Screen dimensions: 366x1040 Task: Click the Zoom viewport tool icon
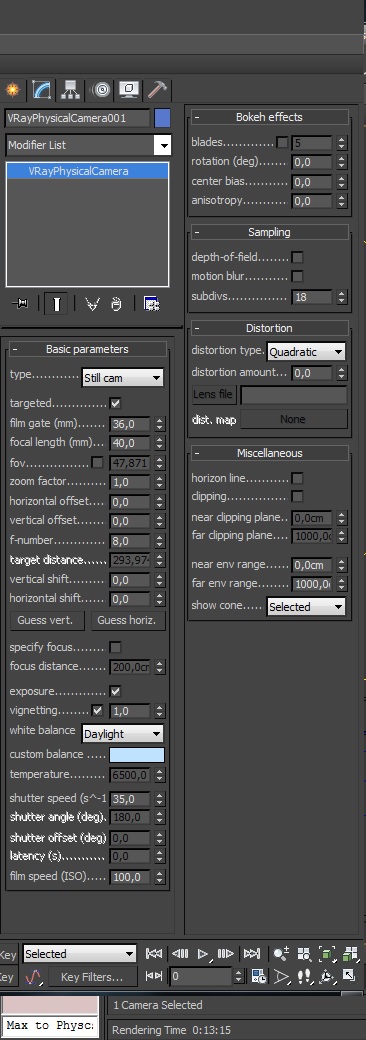[x=281, y=954]
